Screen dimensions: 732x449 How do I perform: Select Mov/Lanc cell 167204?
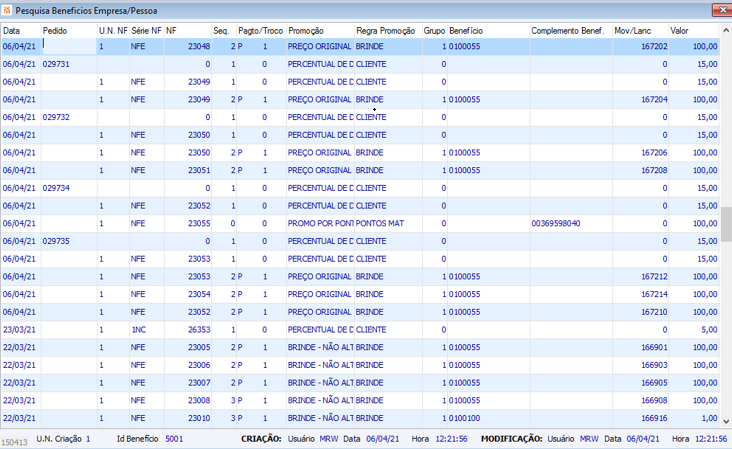click(640, 99)
